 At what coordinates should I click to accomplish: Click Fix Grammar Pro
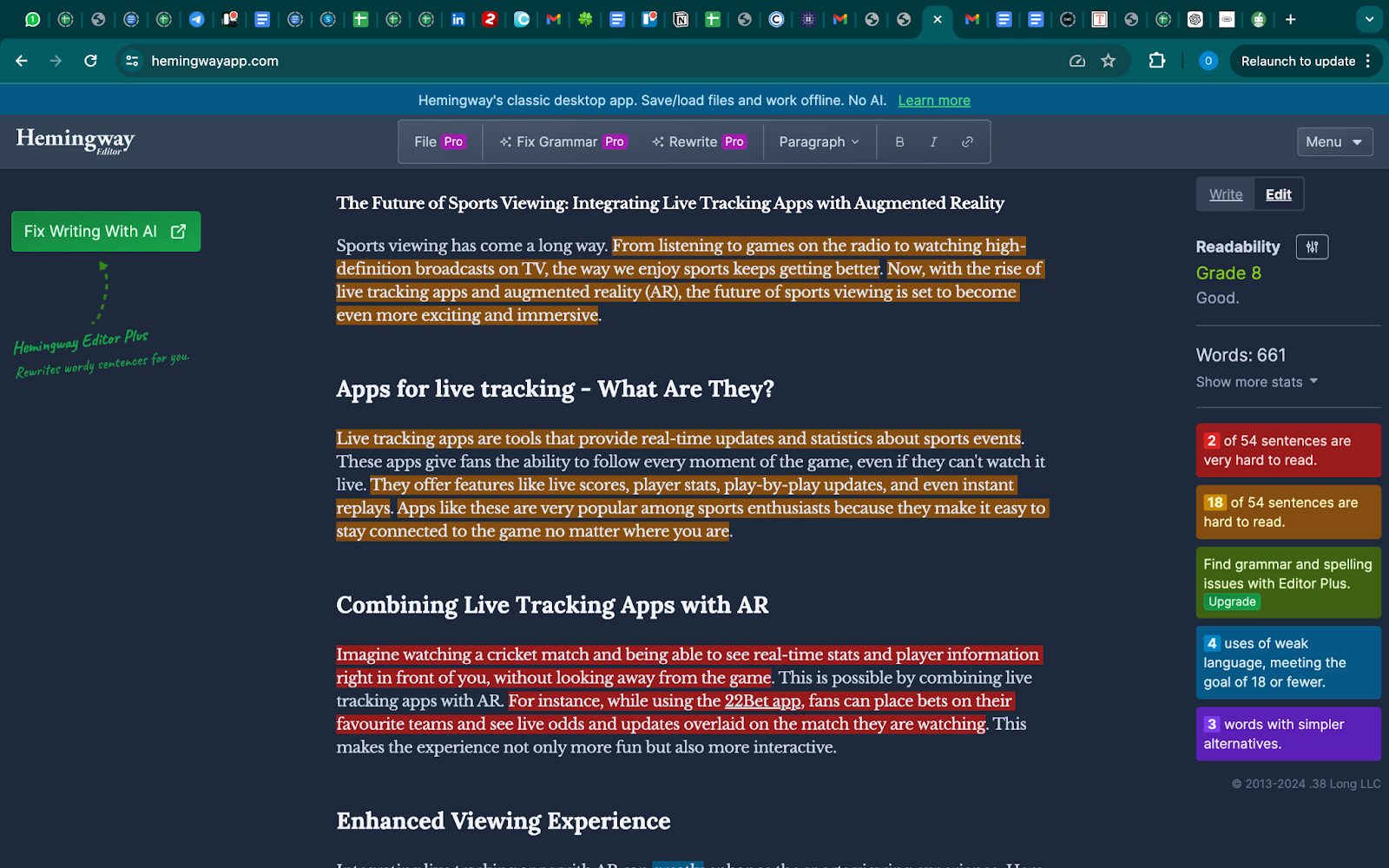click(x=562, y=141)
